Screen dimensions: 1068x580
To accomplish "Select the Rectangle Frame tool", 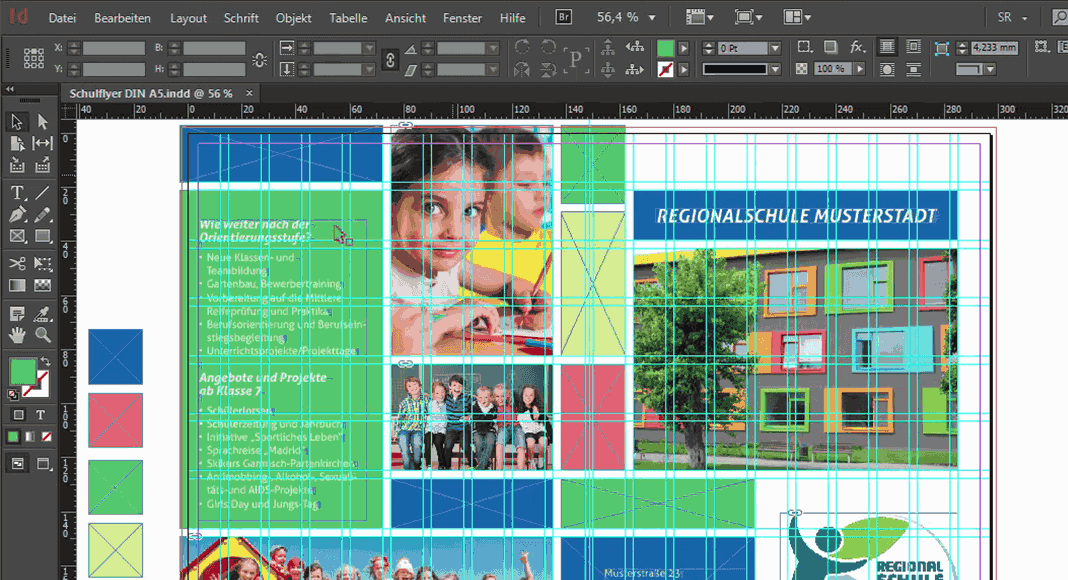I will 17,237.
